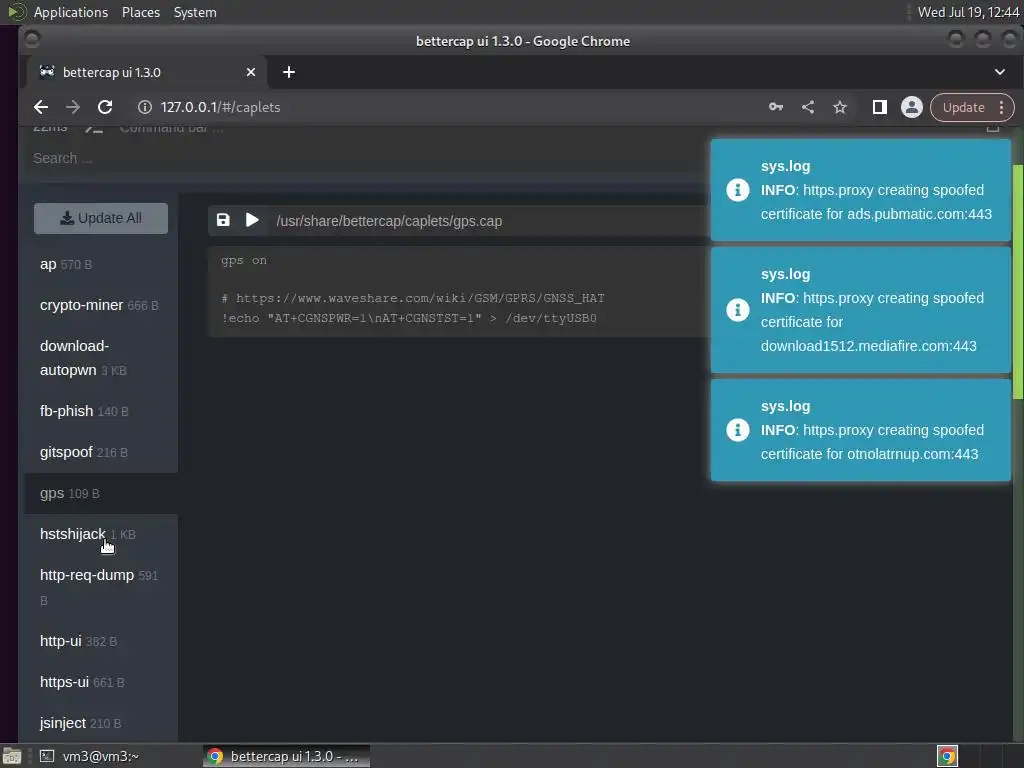Reload the bettercap page

coord(104,107)
